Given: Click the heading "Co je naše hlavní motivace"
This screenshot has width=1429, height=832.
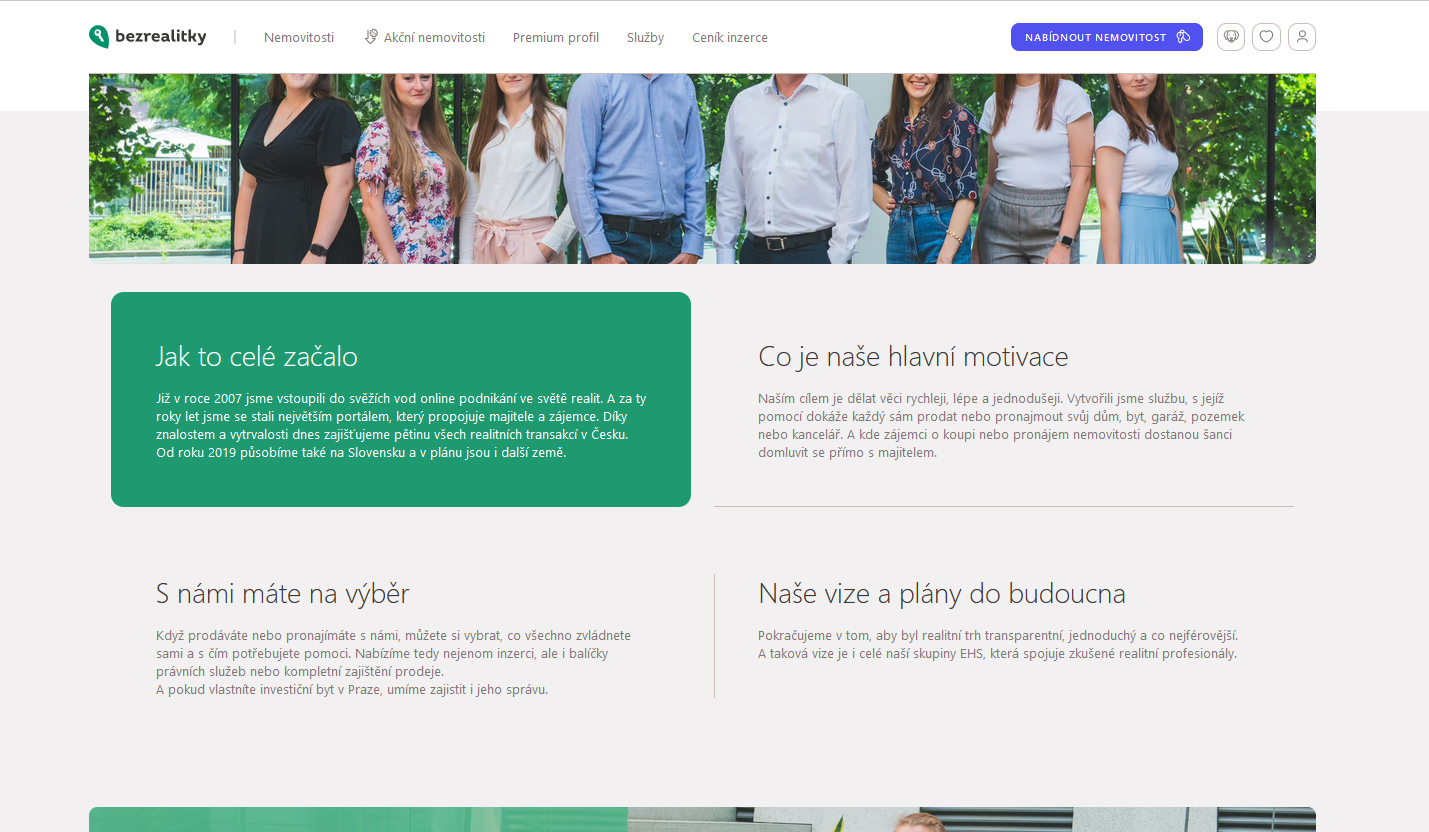Looking at the screenshot, I should pos(913,356).
